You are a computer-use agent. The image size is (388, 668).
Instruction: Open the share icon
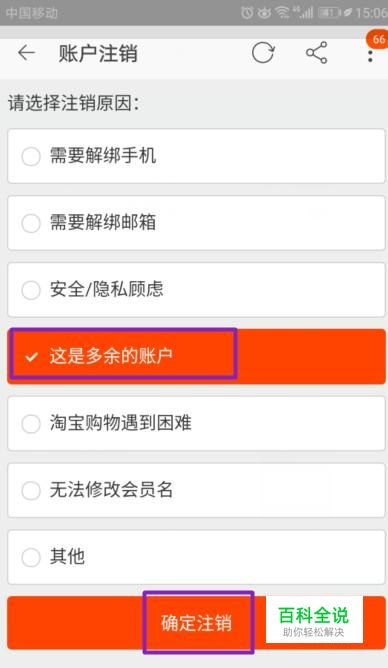click(x=316, y=53)
